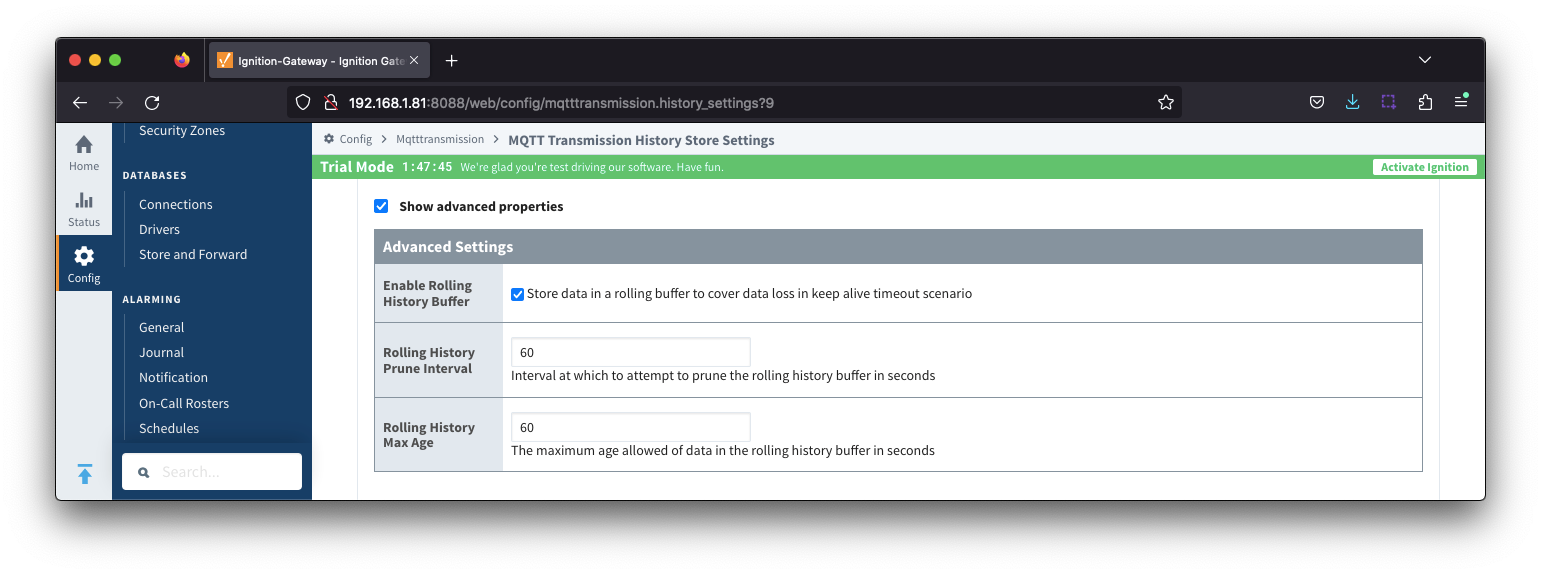Viewport: 1541px width, 574px height.
Task: Toggle Enable Rolling History Buffer checkbox
Action: click(x=517, y=294)
